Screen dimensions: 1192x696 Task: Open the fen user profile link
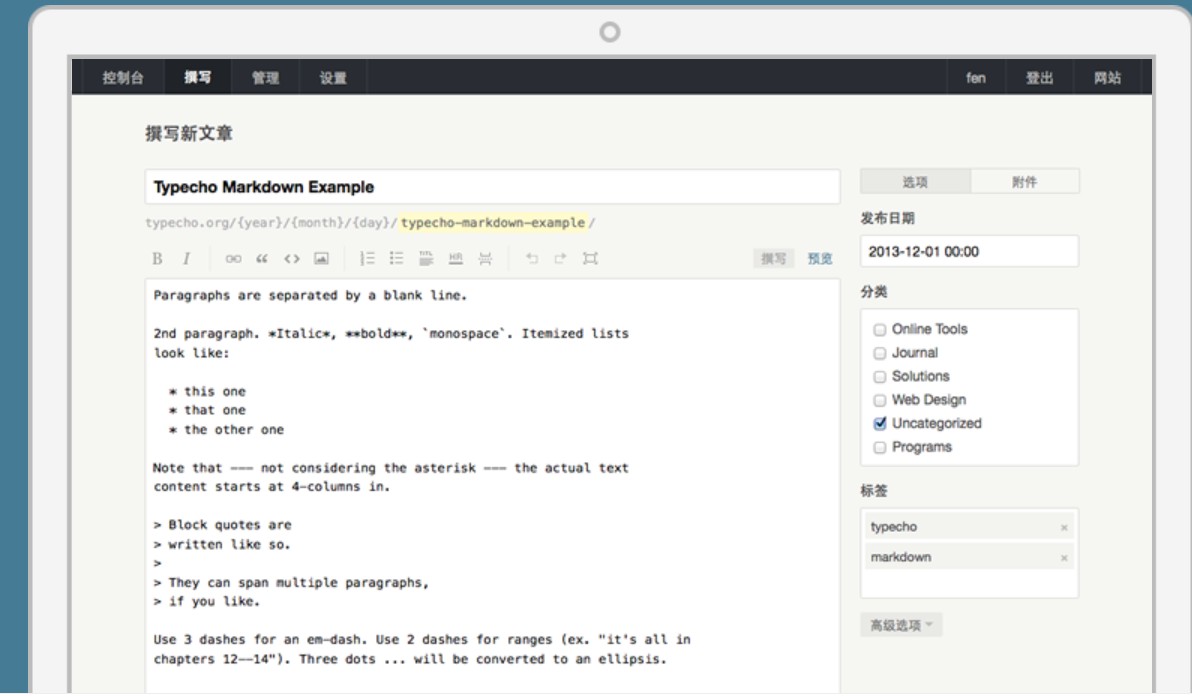click(975, 78)
